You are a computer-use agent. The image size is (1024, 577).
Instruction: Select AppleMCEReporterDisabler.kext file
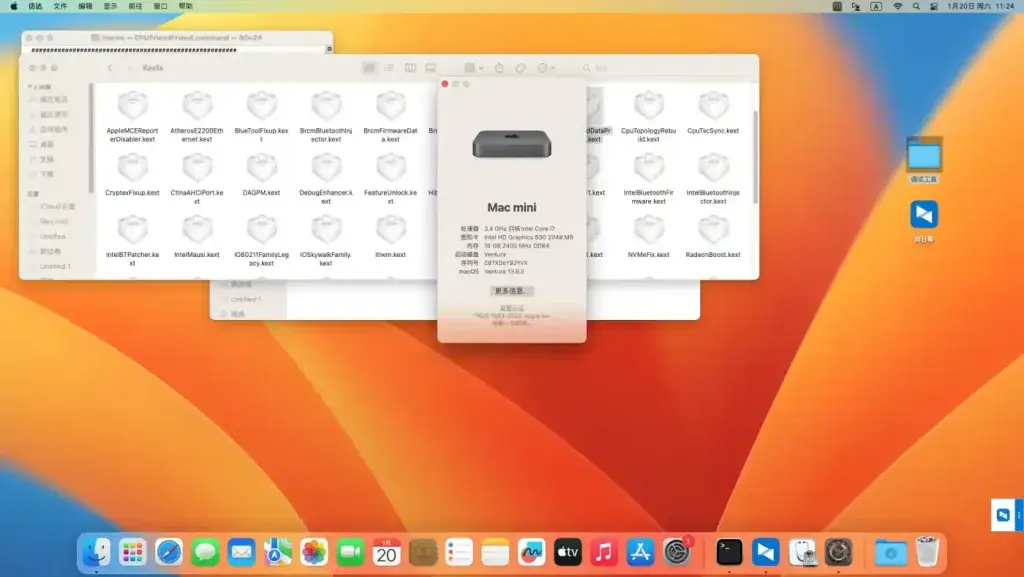point(133,117)
